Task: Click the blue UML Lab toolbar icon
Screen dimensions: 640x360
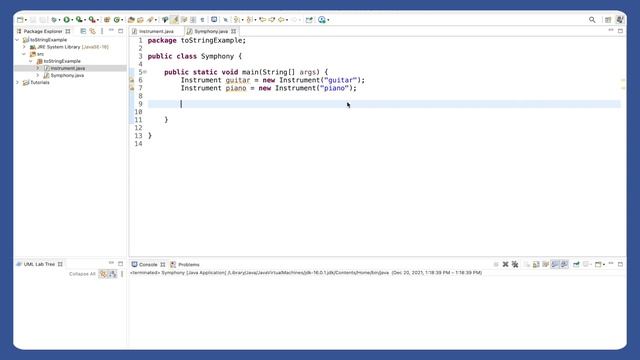Action: pyautogui.click(x=322, y=20)
